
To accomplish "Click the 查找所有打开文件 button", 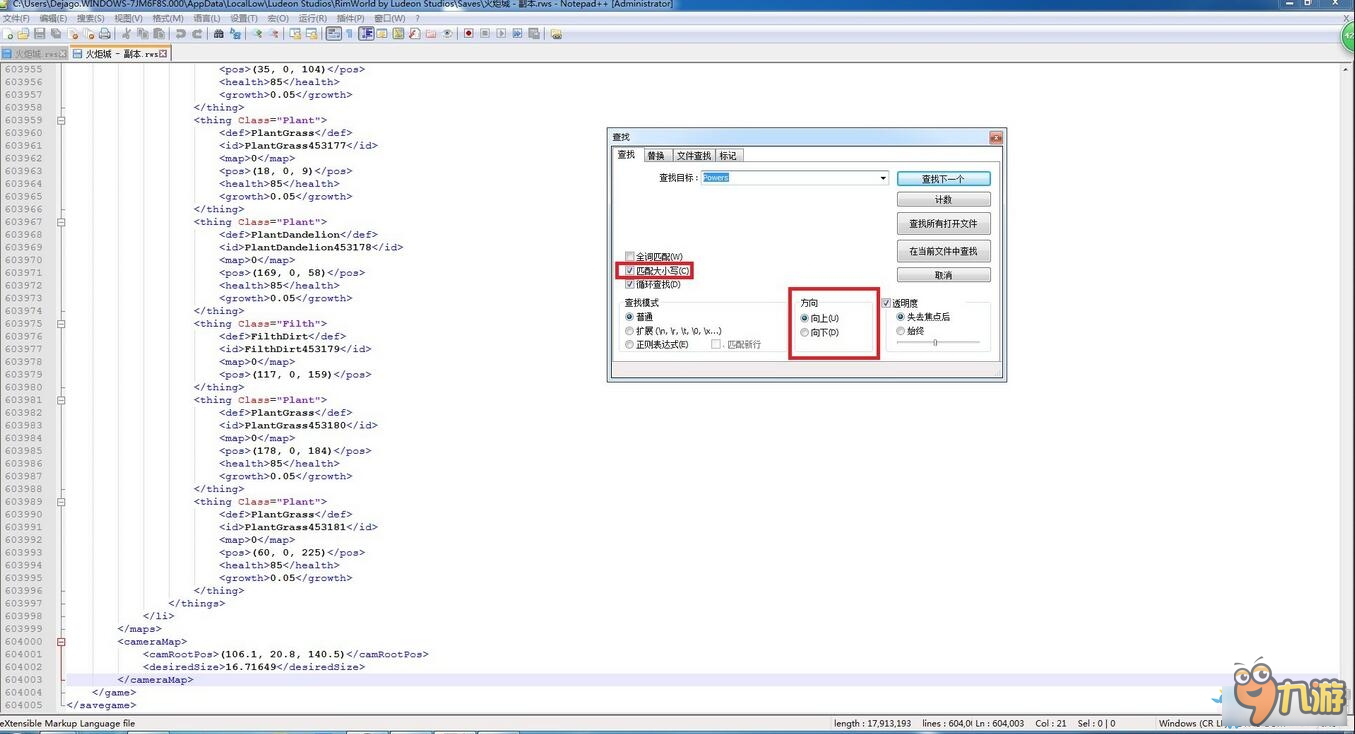I will coord(943,224).
